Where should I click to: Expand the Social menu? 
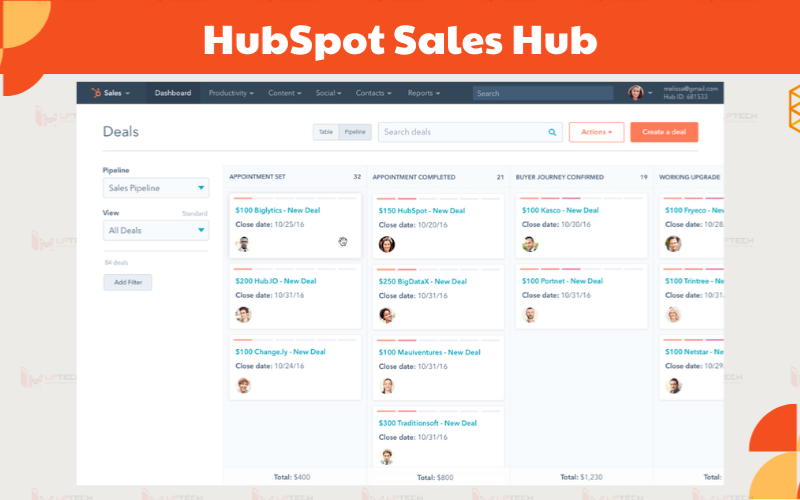tap(329, 93)
